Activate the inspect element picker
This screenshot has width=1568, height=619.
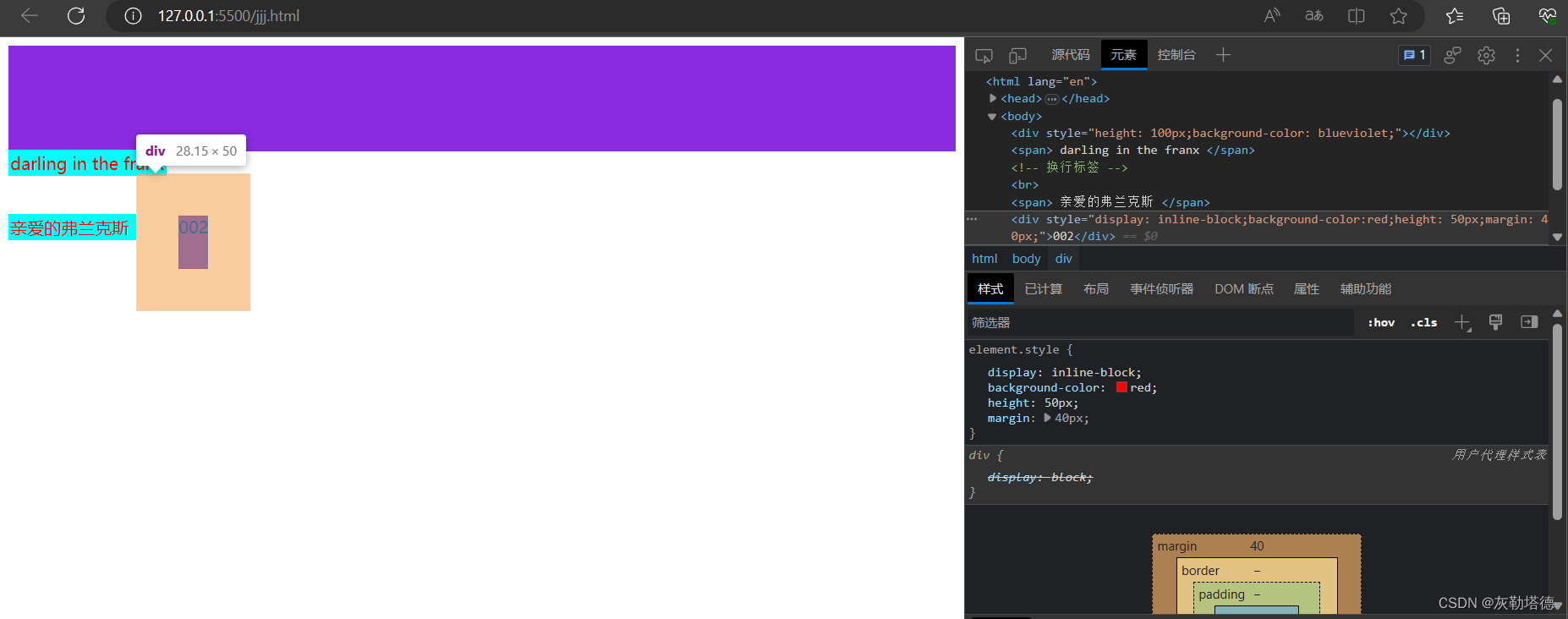point(984,55)
